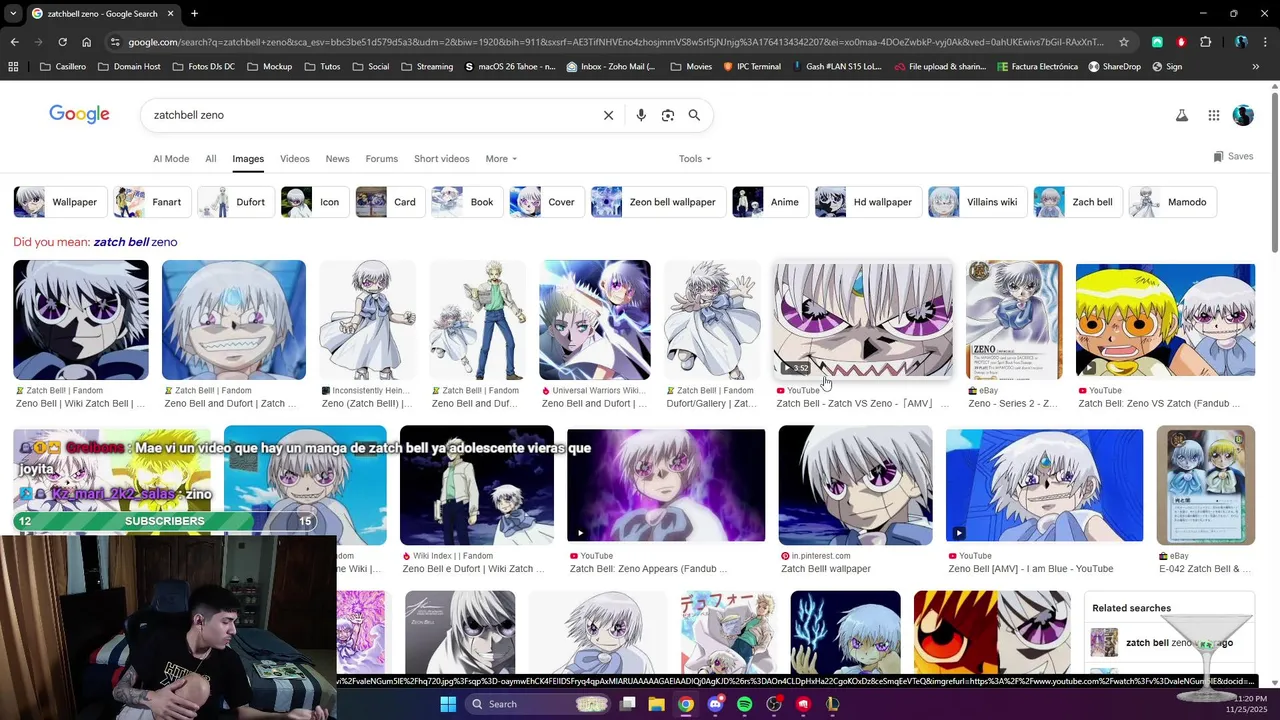
Task: Filter images by the Dufort chip
Action: pyautogui.click(x=235, y=202)
